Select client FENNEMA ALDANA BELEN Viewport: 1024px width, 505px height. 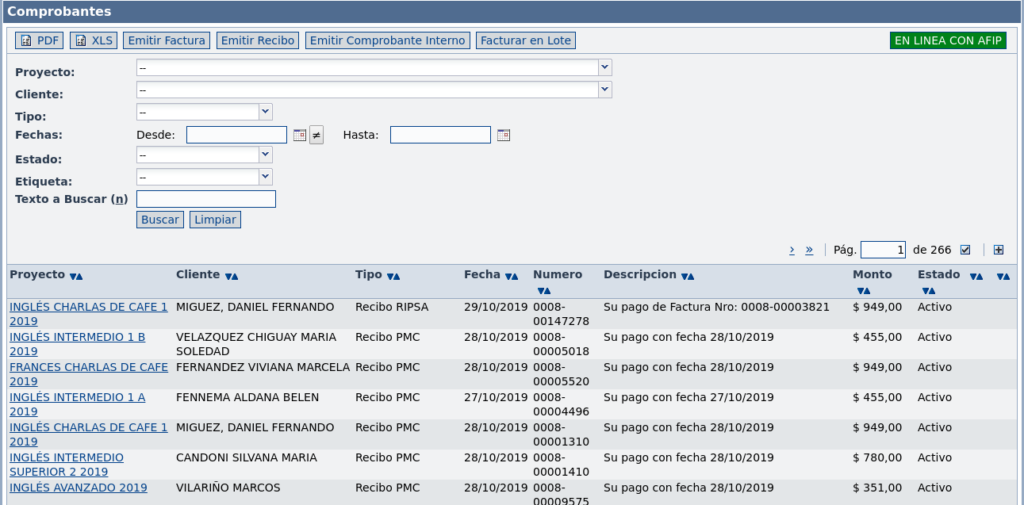(x=248, y=397)
